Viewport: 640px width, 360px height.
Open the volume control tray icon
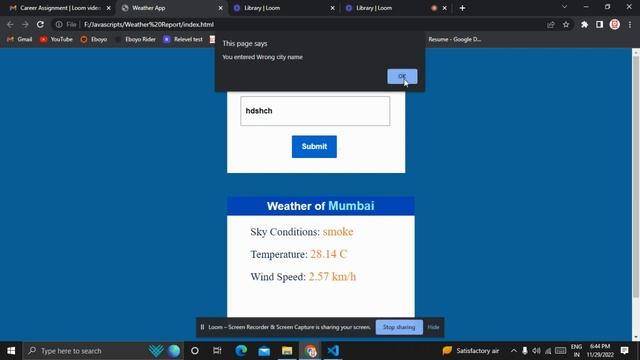pyautogui.click(x=536, y=351)
